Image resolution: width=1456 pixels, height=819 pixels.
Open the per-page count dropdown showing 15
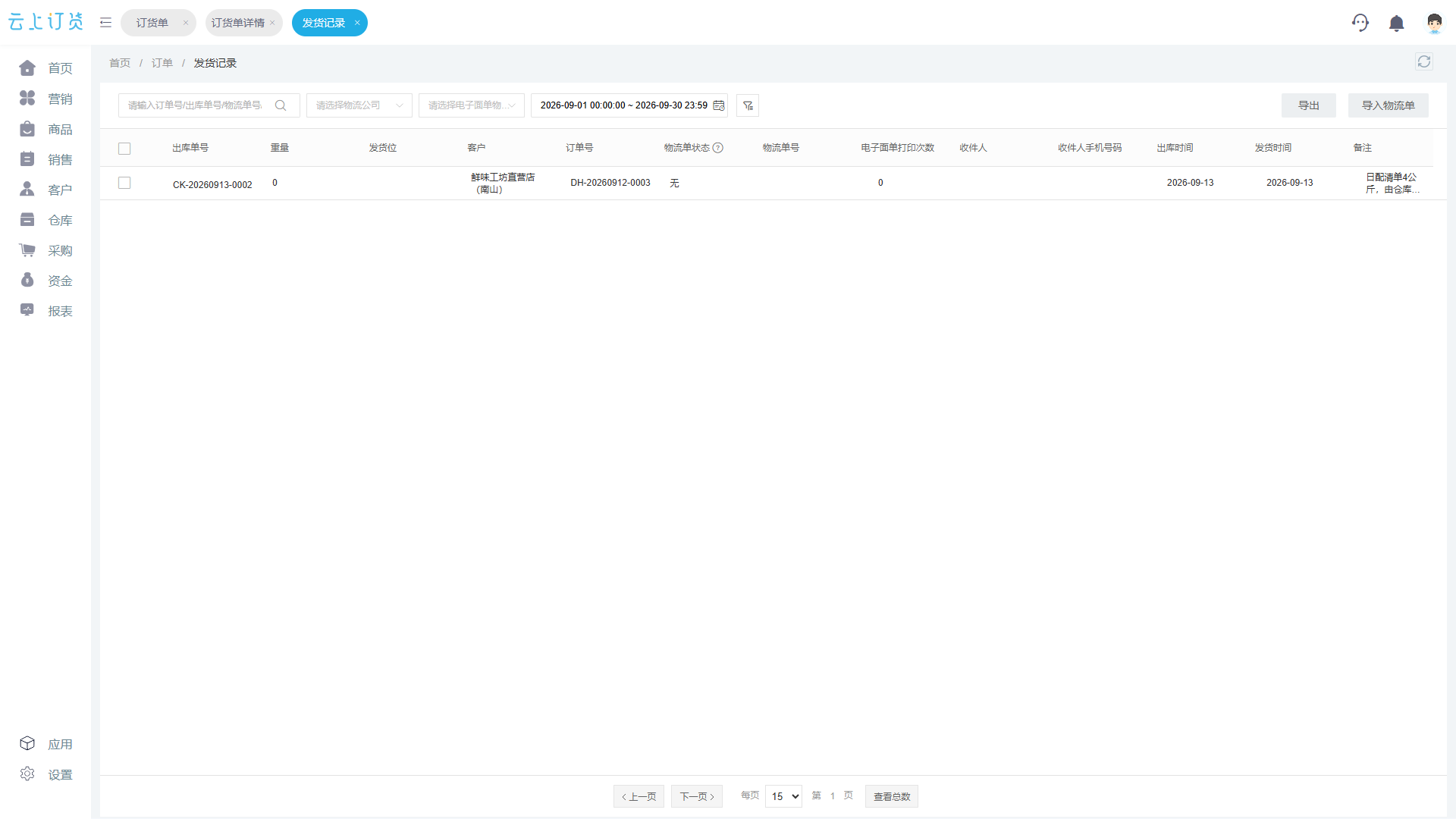[784, 796]
